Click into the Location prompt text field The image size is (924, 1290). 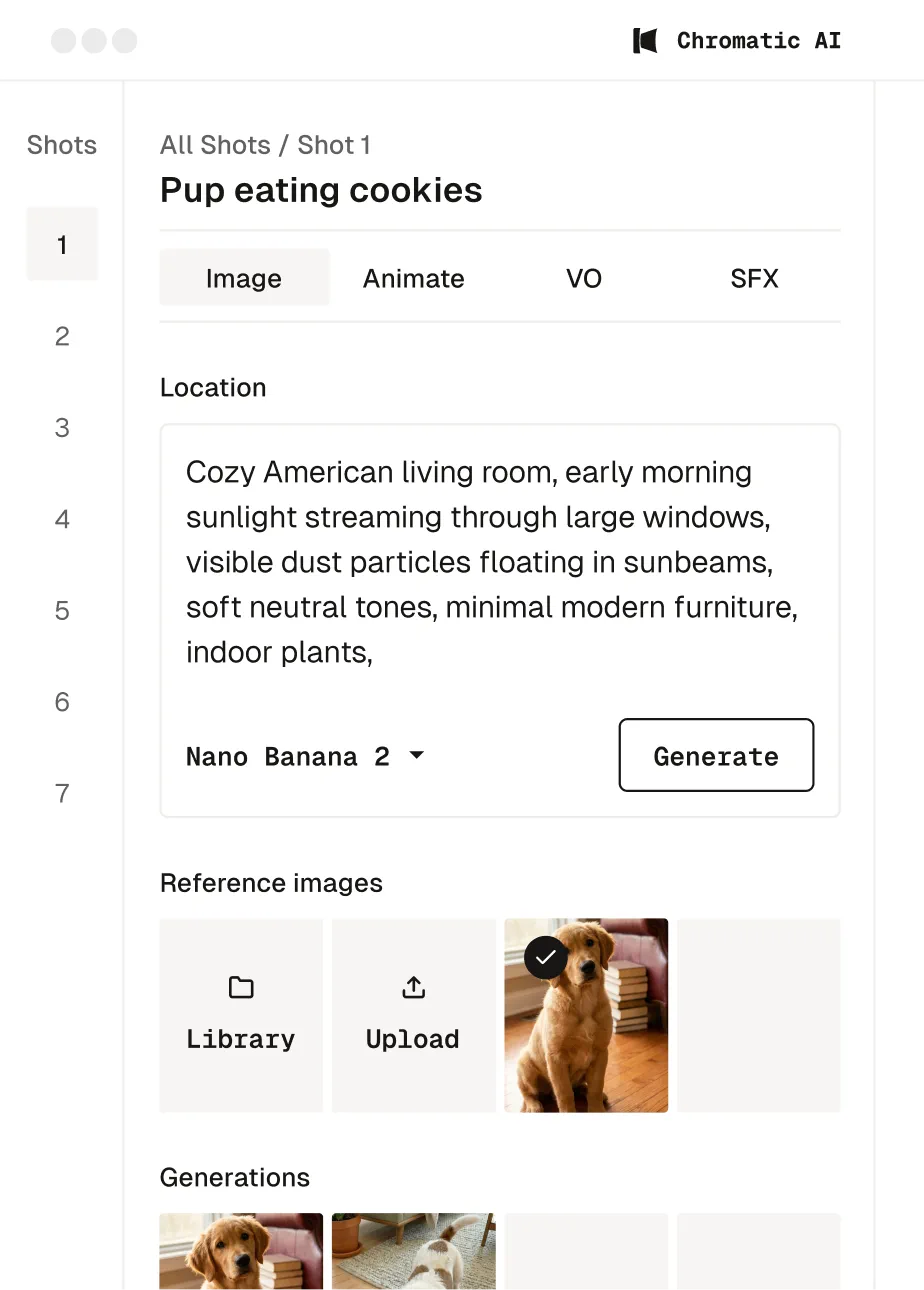tap(498, 562)
